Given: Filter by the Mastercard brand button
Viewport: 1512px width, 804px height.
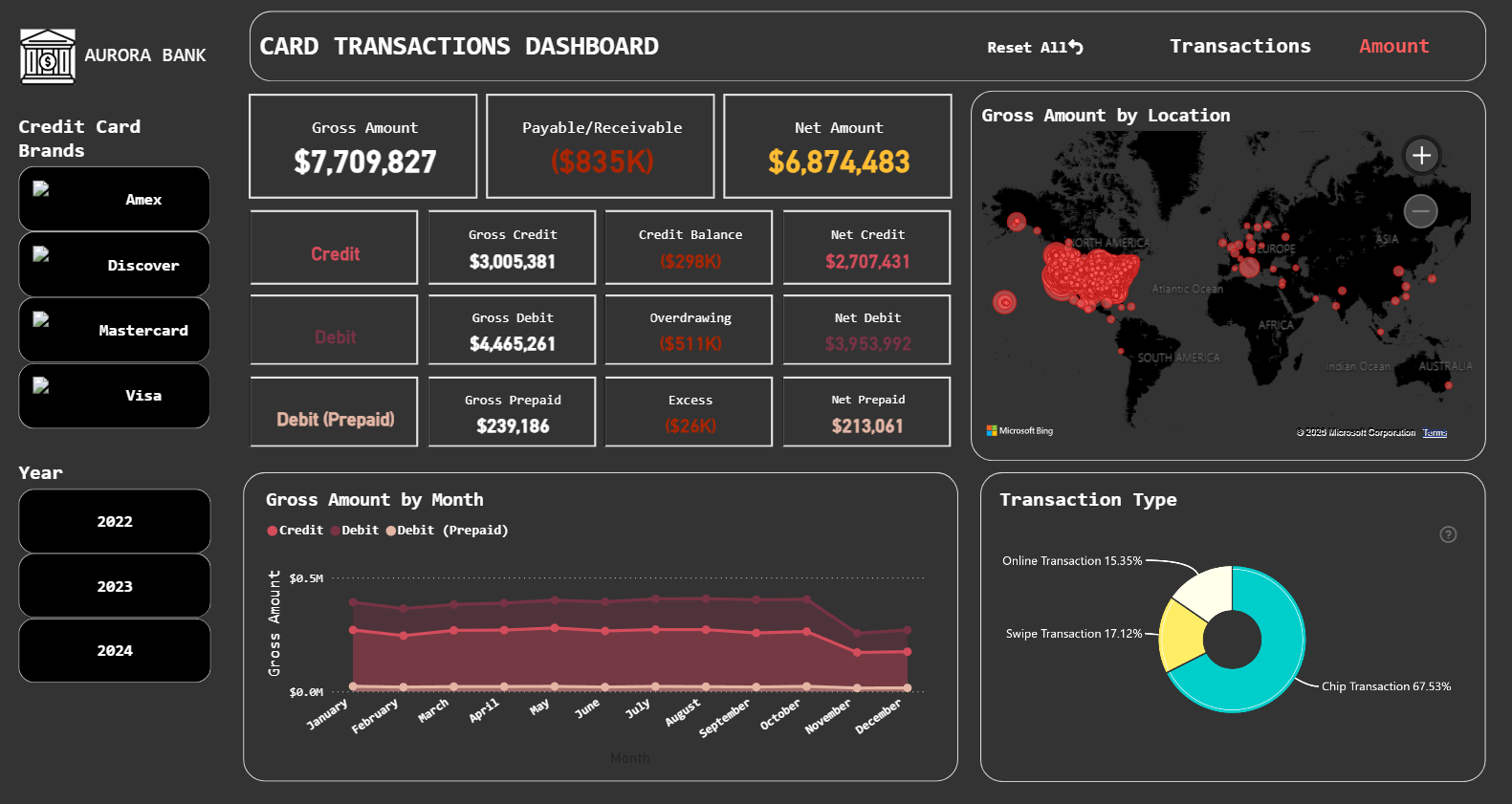Looking at the screenshot, I should (x=115, y=330).
